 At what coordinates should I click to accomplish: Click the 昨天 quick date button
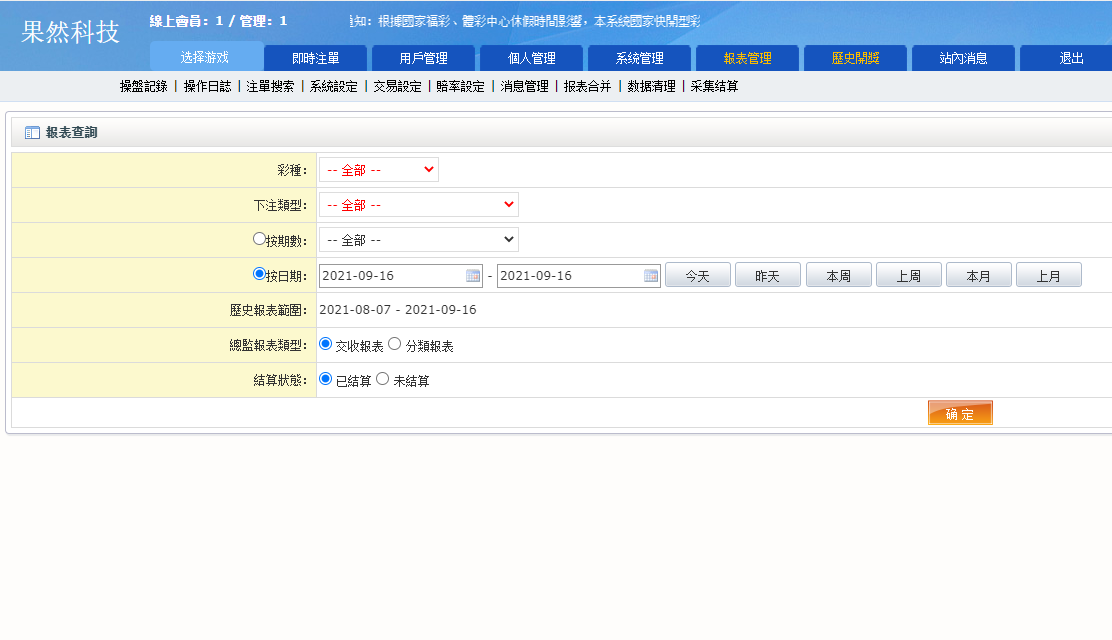[x=767, y=274]
